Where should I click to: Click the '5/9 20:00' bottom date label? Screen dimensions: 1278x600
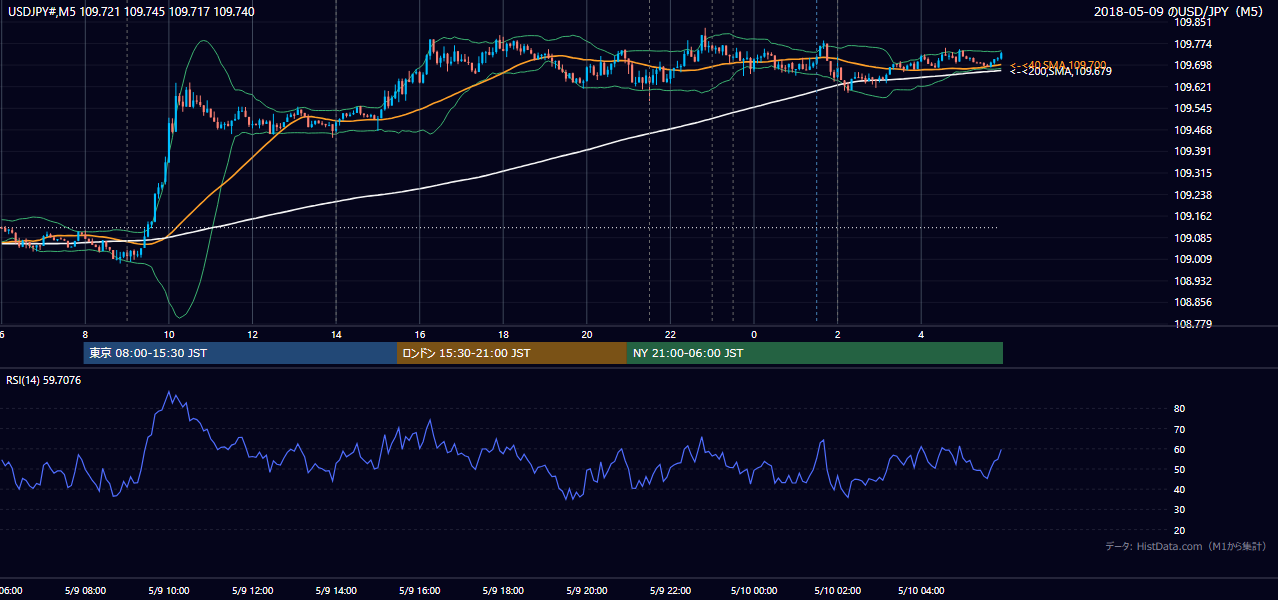[587, 590]
